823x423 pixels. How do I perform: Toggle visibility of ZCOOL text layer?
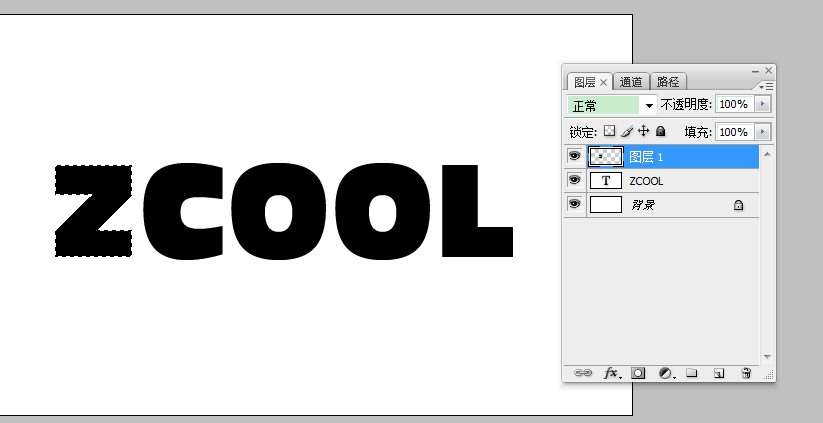pos(575,180)
